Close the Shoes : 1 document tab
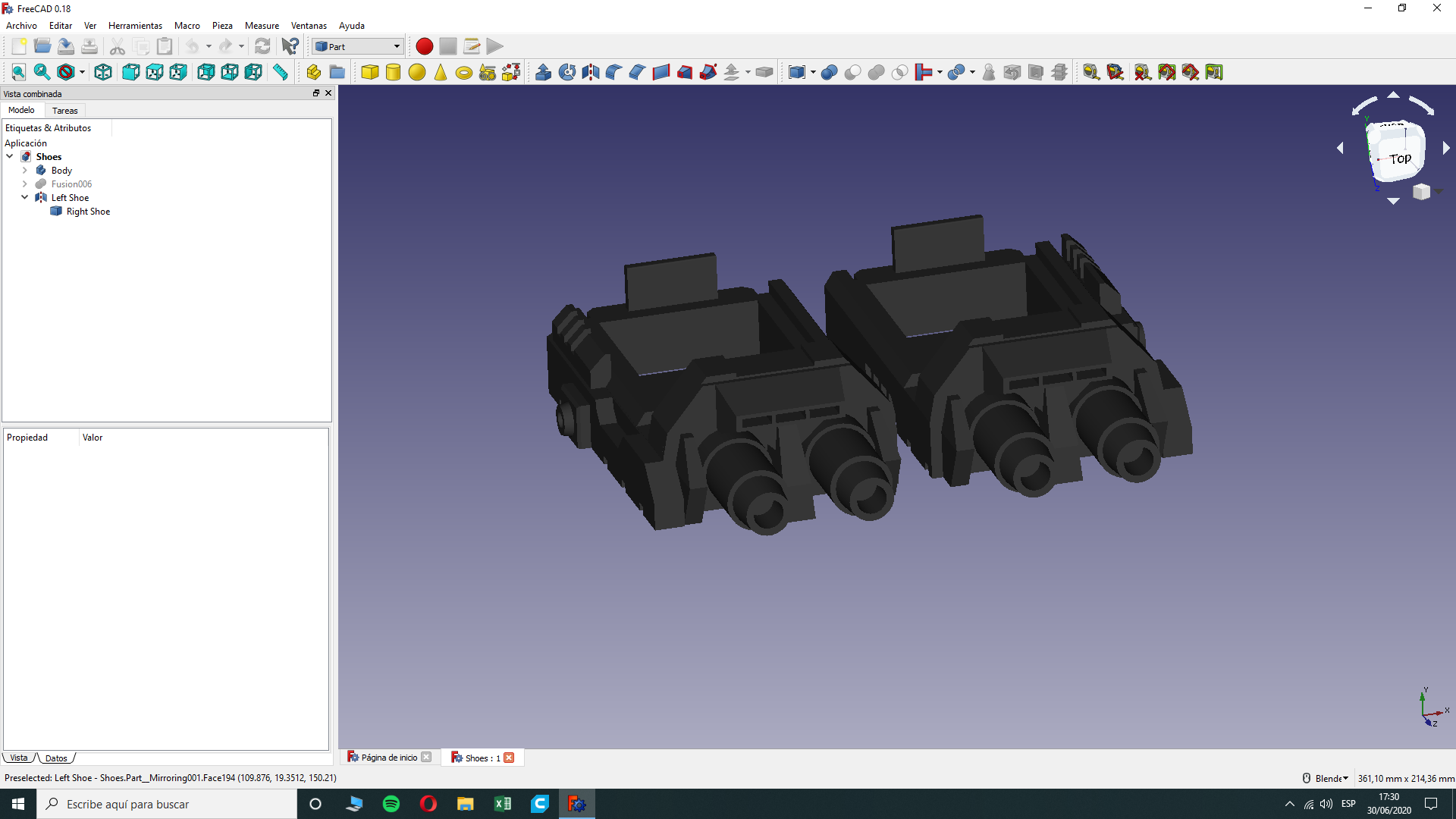 point(510,758)
